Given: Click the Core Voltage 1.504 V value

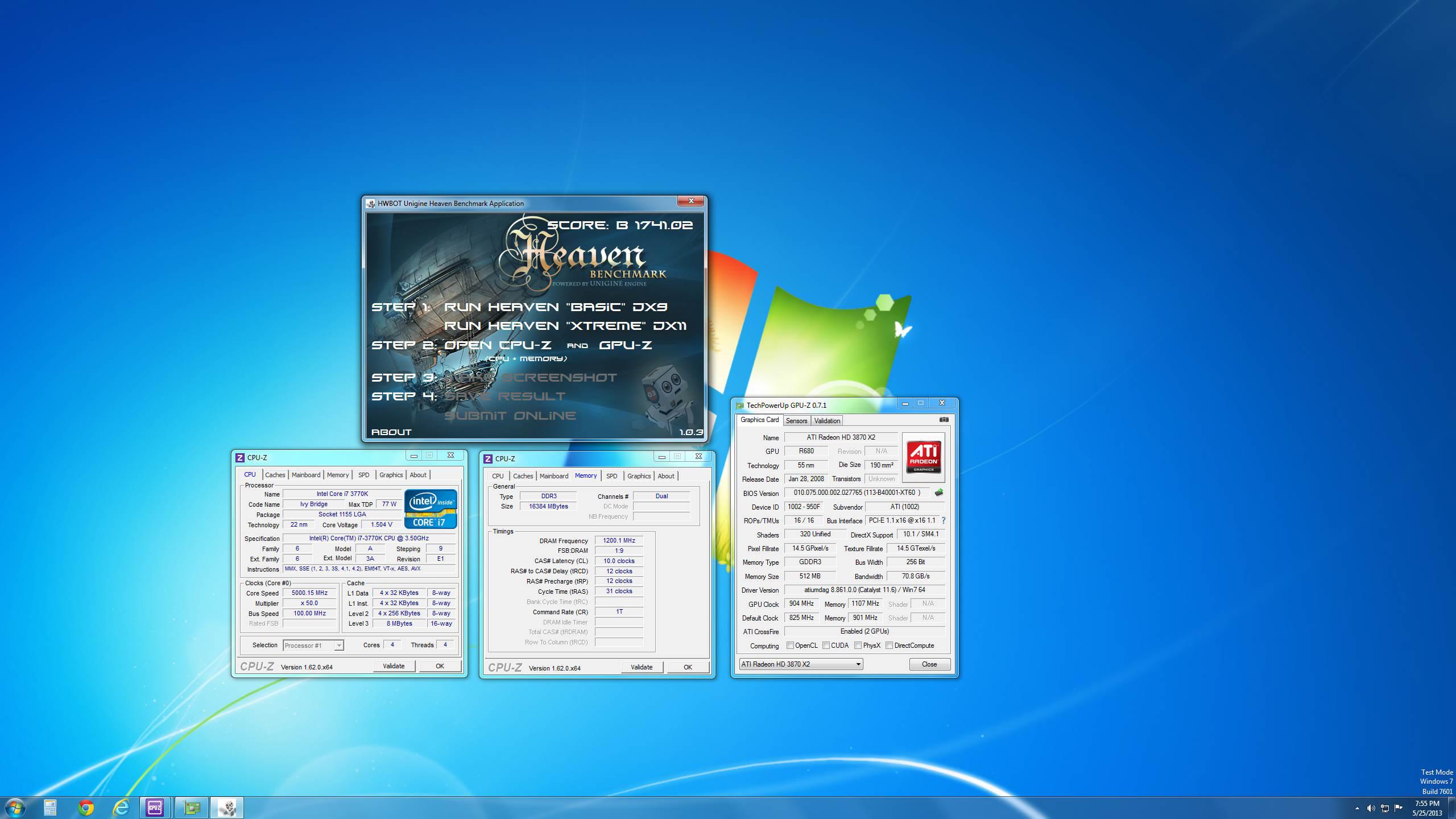Looking at the screenshot, I should coord(381,524).
